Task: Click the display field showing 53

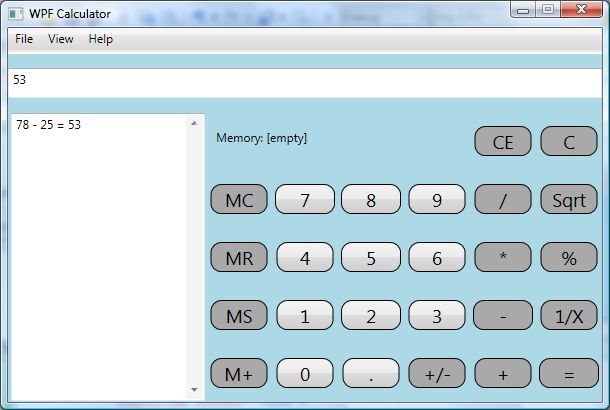Action: coord(305,83)
